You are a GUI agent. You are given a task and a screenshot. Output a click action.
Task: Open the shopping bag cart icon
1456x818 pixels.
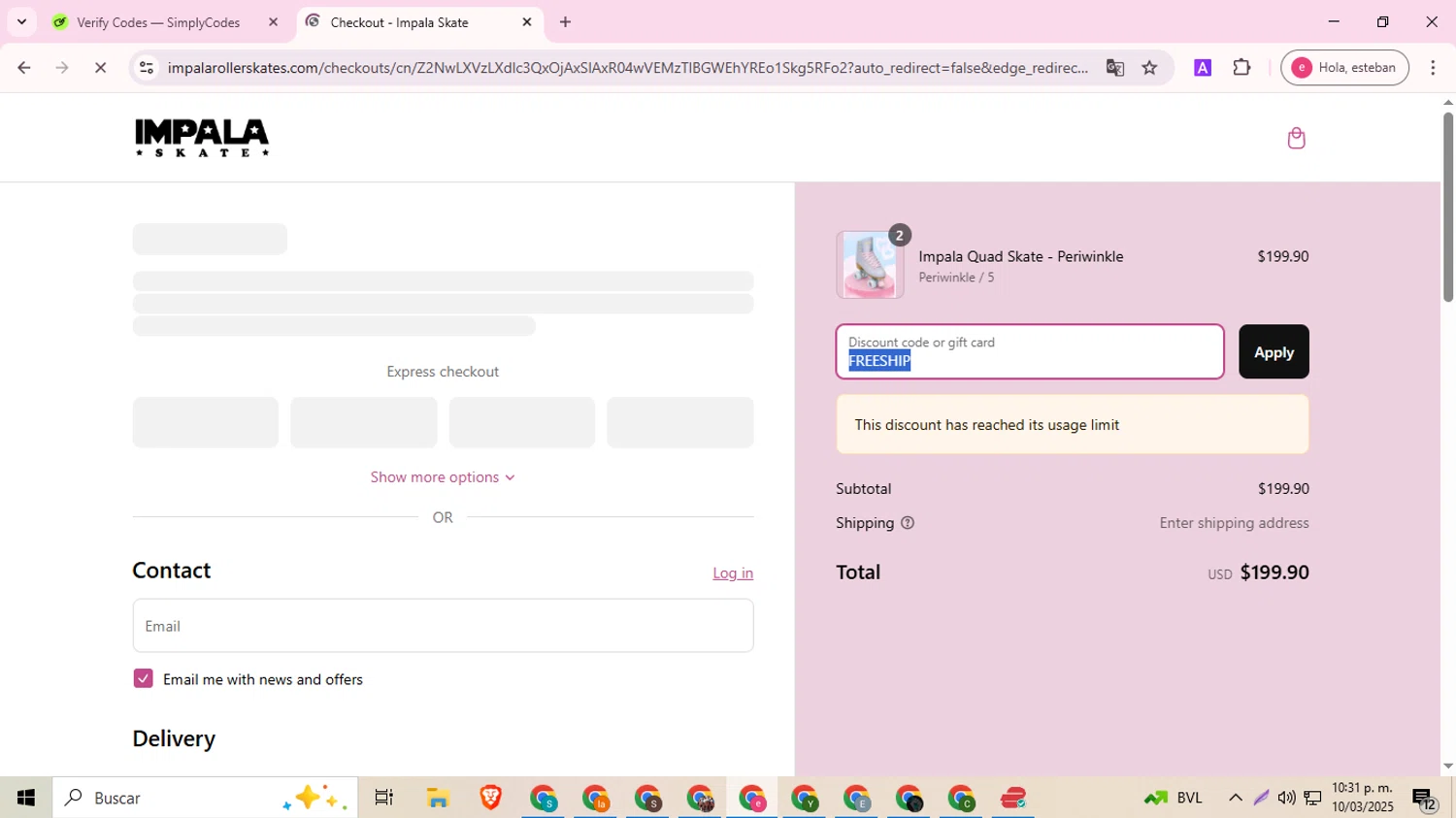point(1296,138)
